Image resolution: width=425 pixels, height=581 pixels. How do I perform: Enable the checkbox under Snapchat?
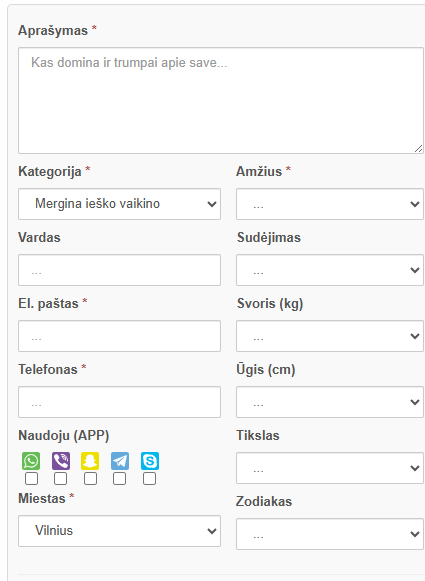coord(90,479)
